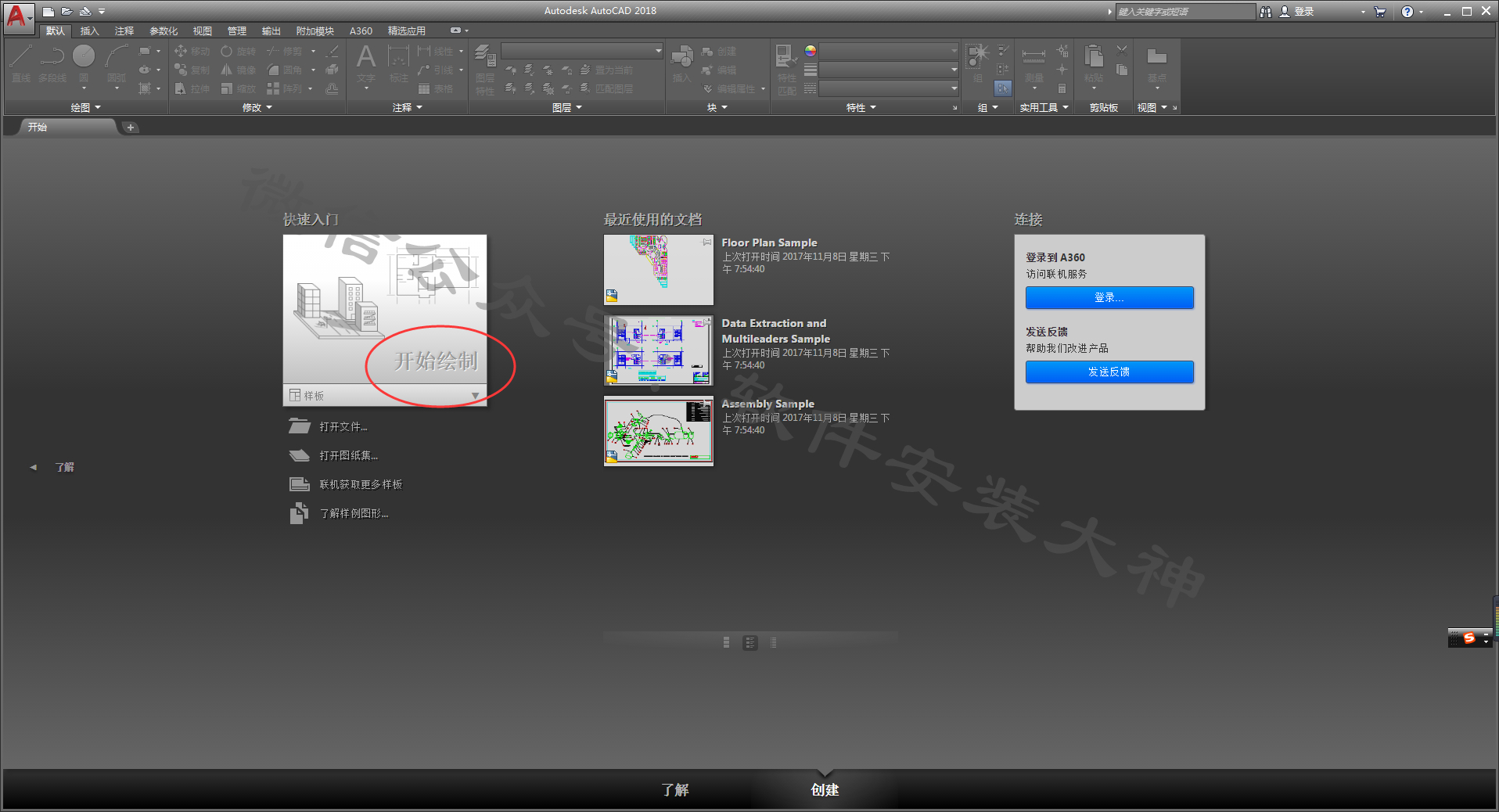Screen dimensions: 1499x812
Task: Click the plus icon to add new tab
Action: click(131, 128)
